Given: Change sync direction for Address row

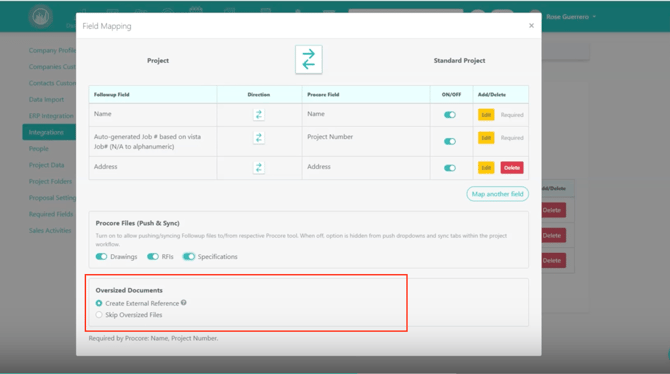Looking at the screenshot, I should pos(259,168).
